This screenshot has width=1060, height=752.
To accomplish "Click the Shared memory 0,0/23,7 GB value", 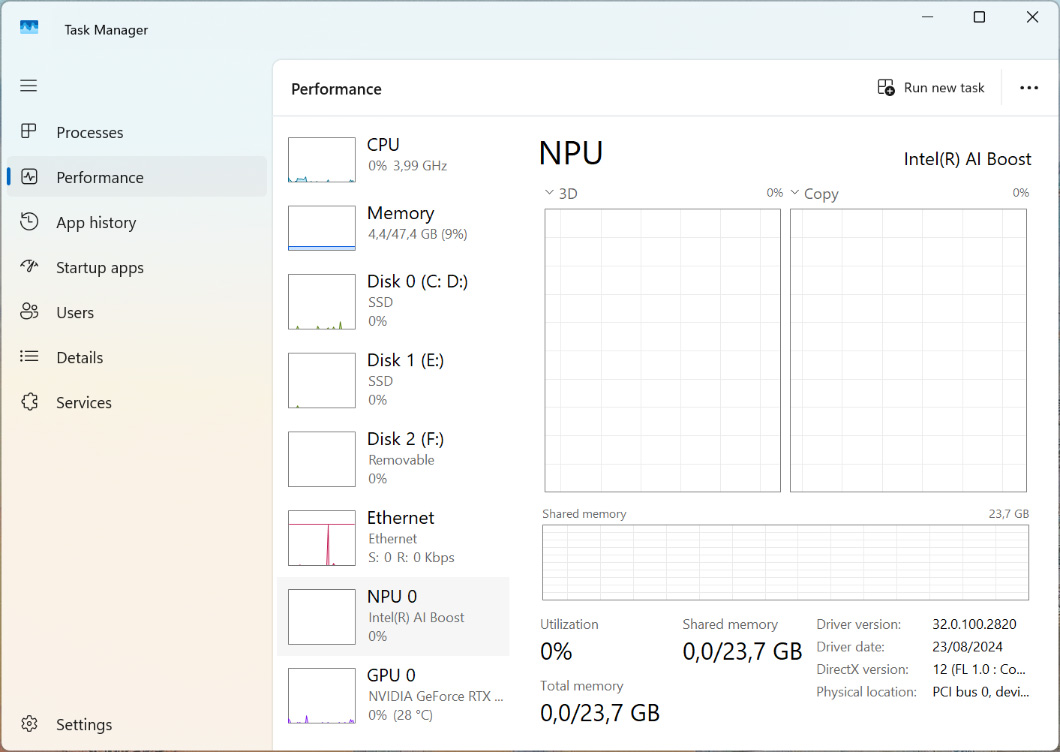I will 742,651.
